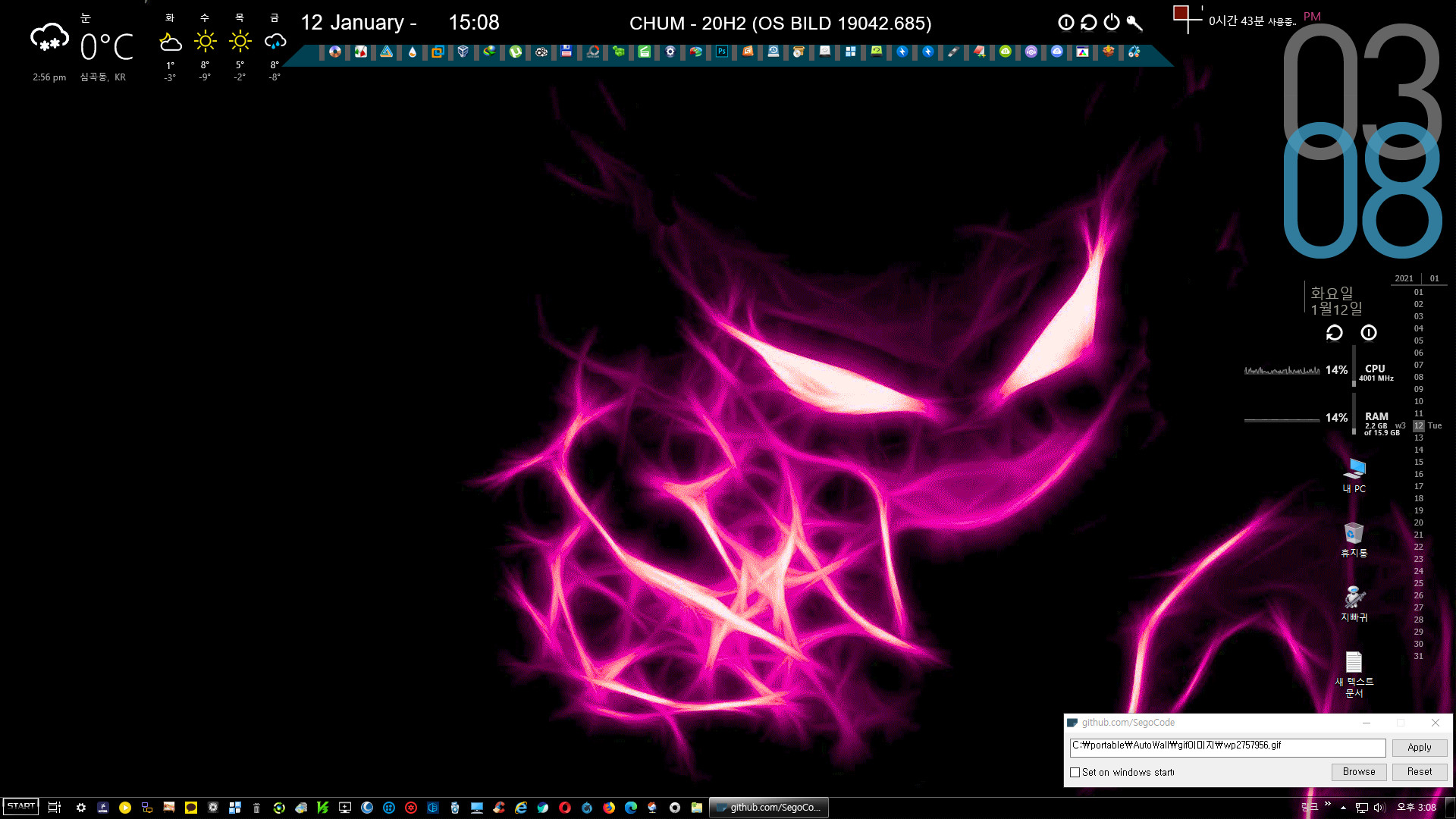Open 새 텍스트 문서 file on desktop
Screen dimensions: 1456x819
[1354, 674]
